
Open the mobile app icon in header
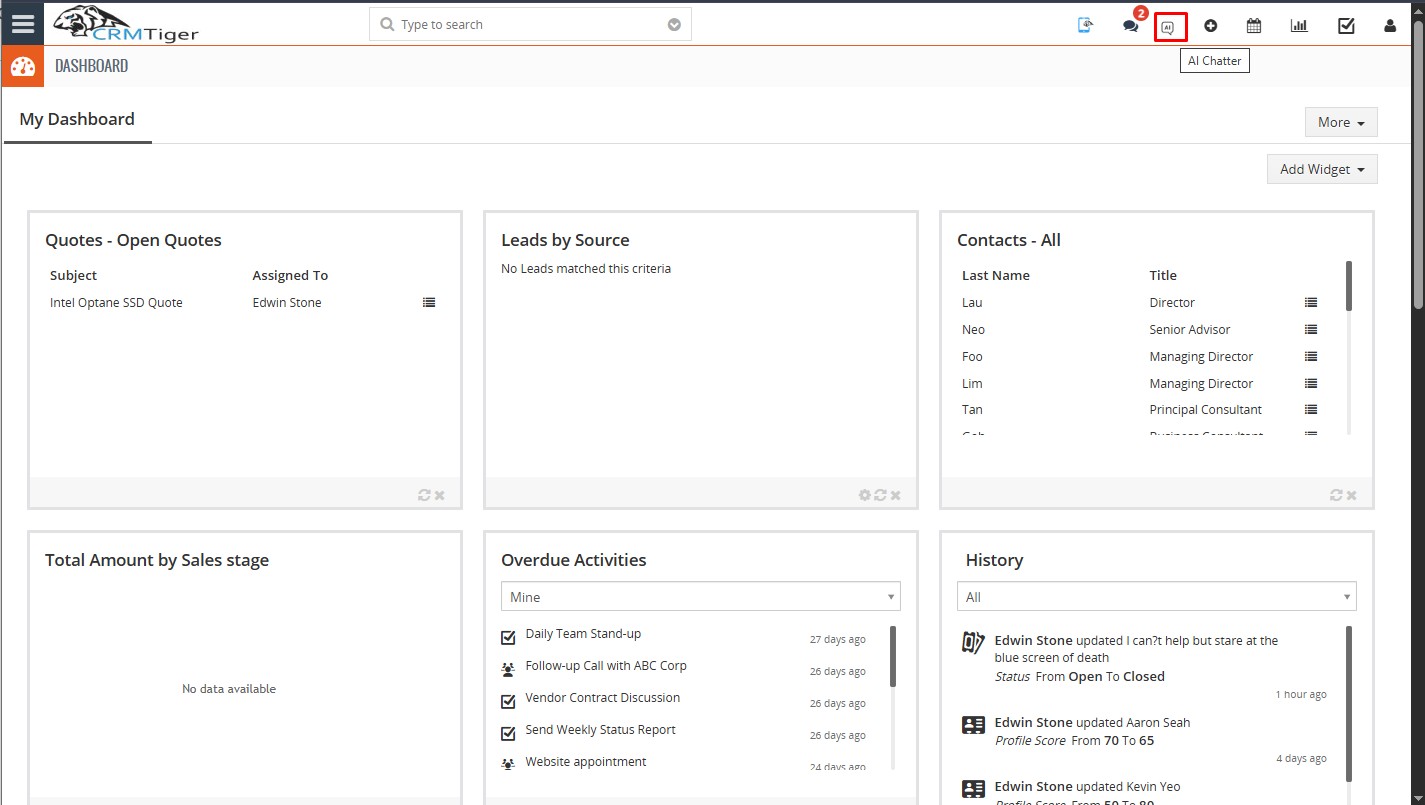click(x=1085, y=26)
